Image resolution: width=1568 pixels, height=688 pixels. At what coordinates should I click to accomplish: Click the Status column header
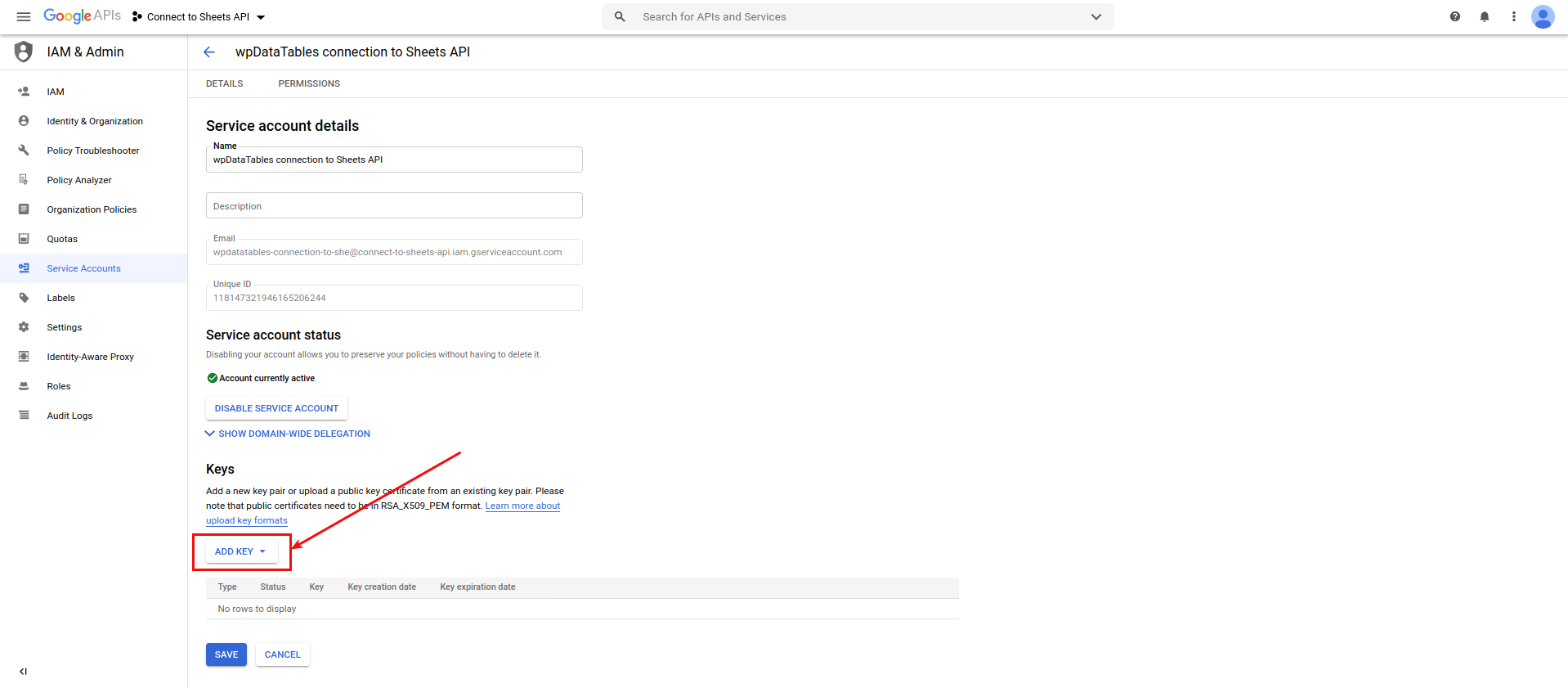coord(273,587)
